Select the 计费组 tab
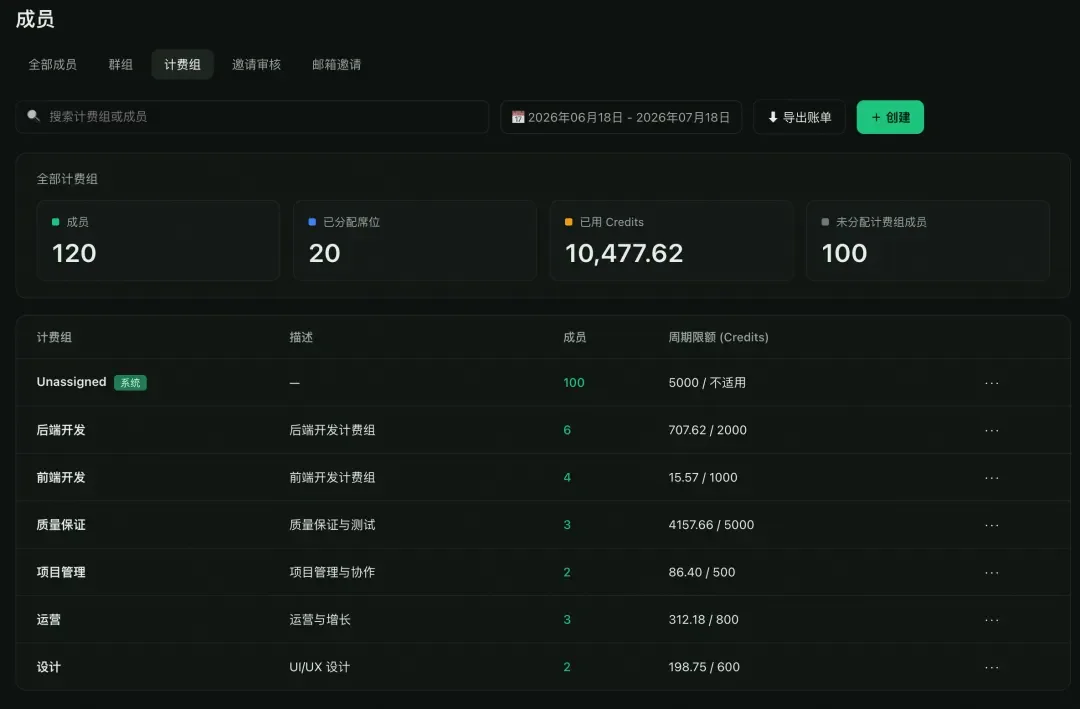Viewport: 1080px width, 709px height. click(x=183, y=64)
